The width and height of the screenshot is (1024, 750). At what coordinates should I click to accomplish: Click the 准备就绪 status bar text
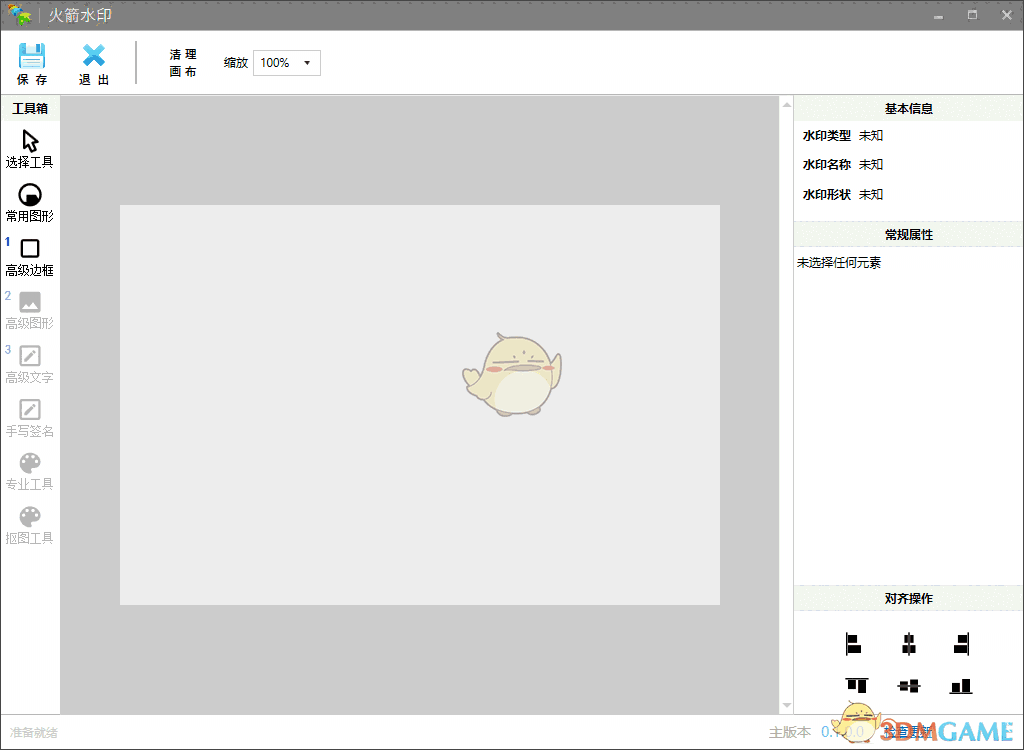pyautogui.click(x=33, y=732)
